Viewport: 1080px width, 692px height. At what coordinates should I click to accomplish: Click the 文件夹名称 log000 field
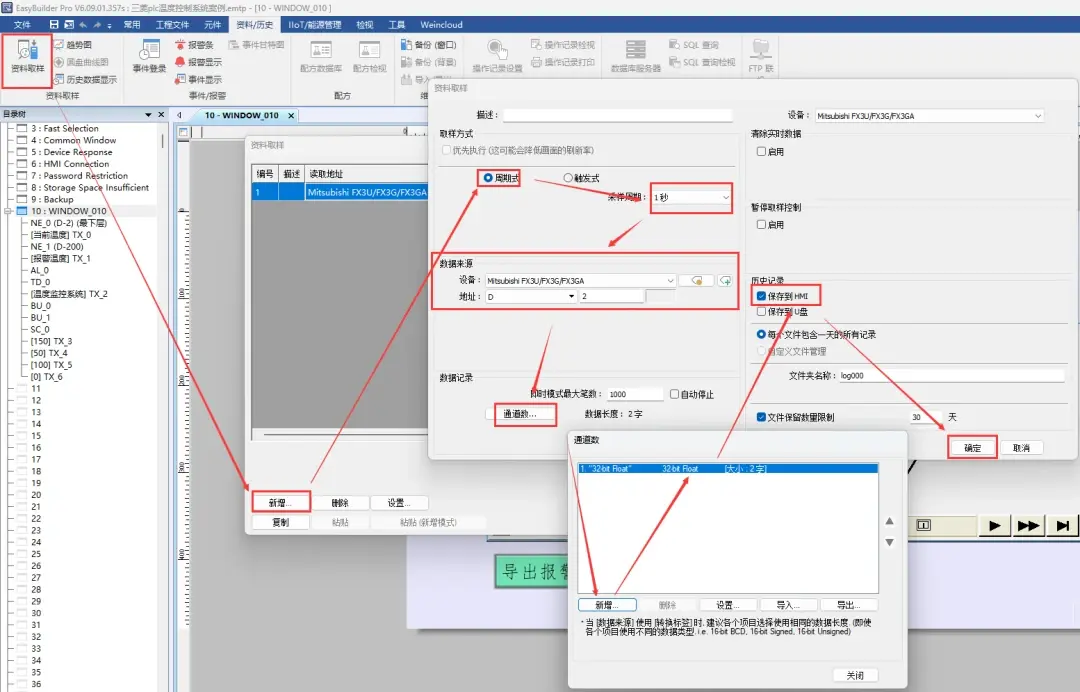951,375
